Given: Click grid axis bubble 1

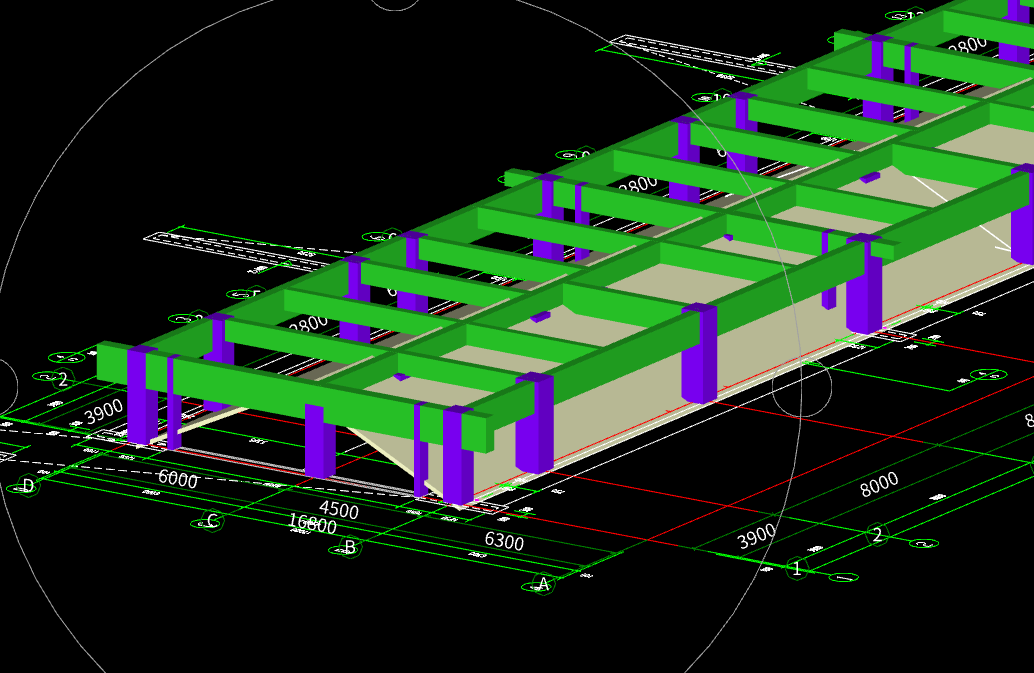Looking at the screenshot, I should pos(797,568).
